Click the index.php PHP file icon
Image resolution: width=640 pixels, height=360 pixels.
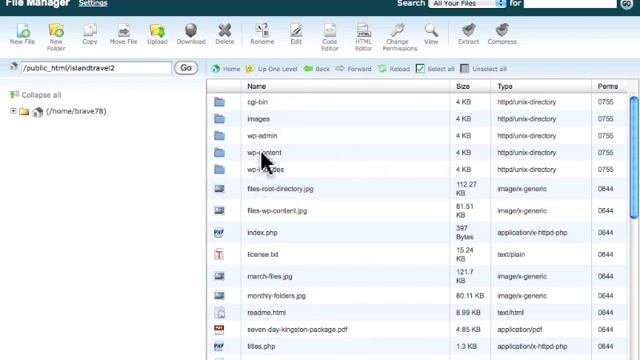point(219,233)
